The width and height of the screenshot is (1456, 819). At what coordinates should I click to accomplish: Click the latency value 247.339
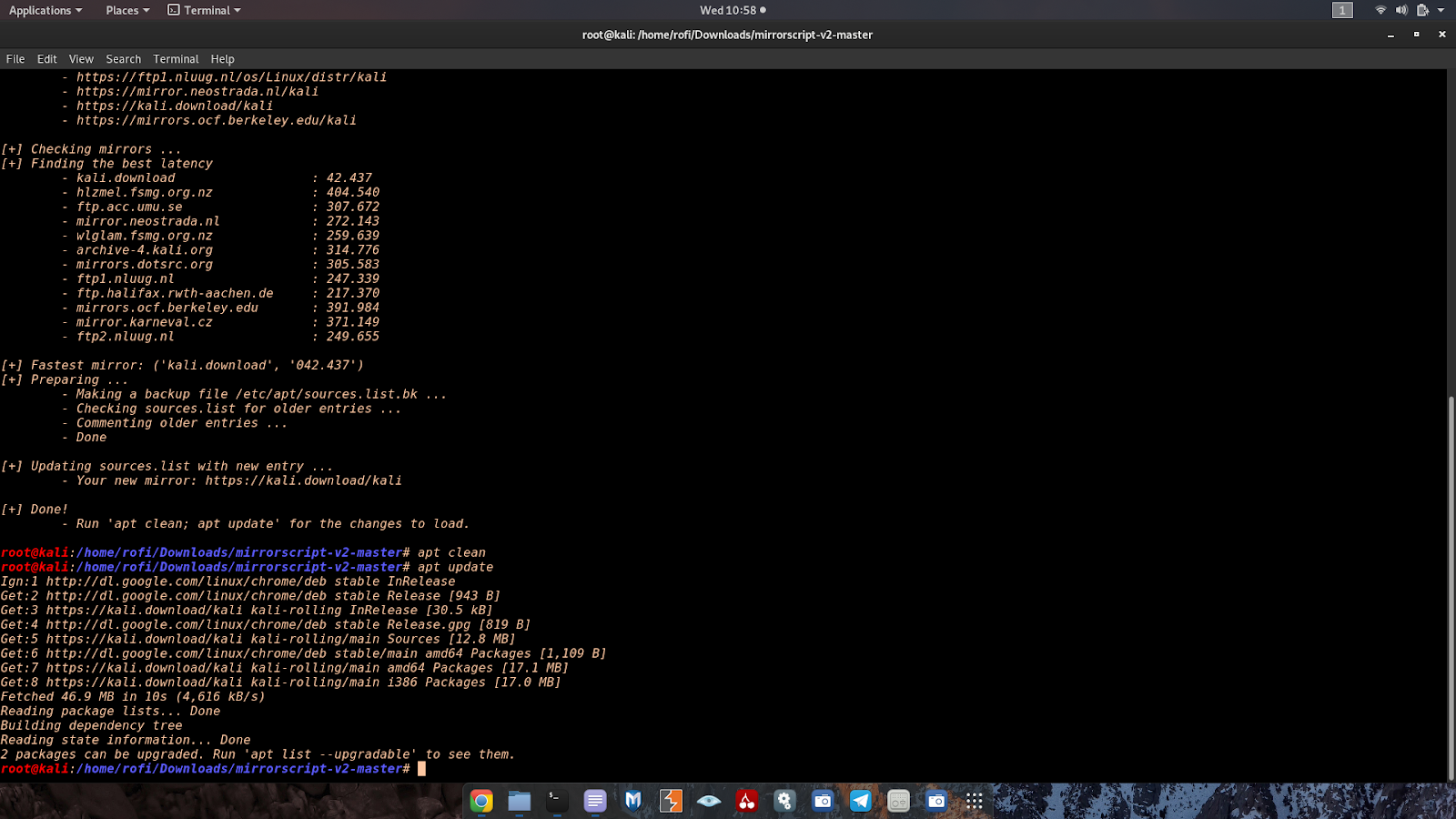click(x=353, y=279)
